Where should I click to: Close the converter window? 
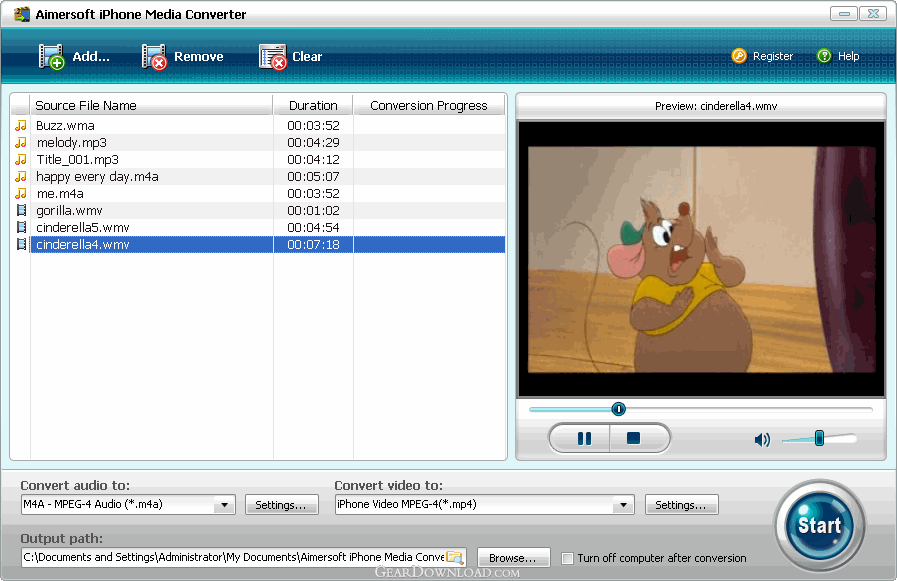coord(874,13)
